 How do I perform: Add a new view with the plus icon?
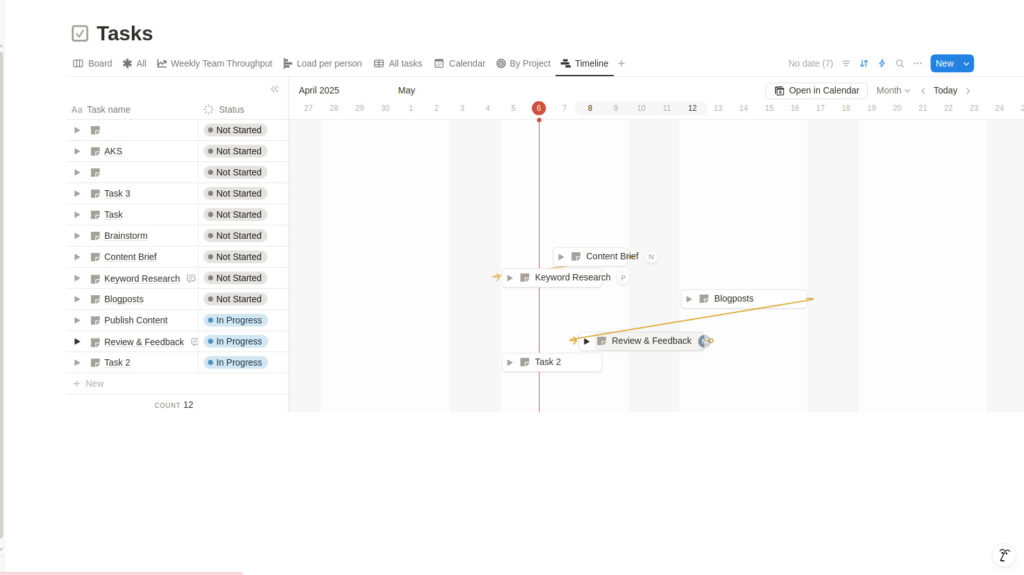[621, 63]
